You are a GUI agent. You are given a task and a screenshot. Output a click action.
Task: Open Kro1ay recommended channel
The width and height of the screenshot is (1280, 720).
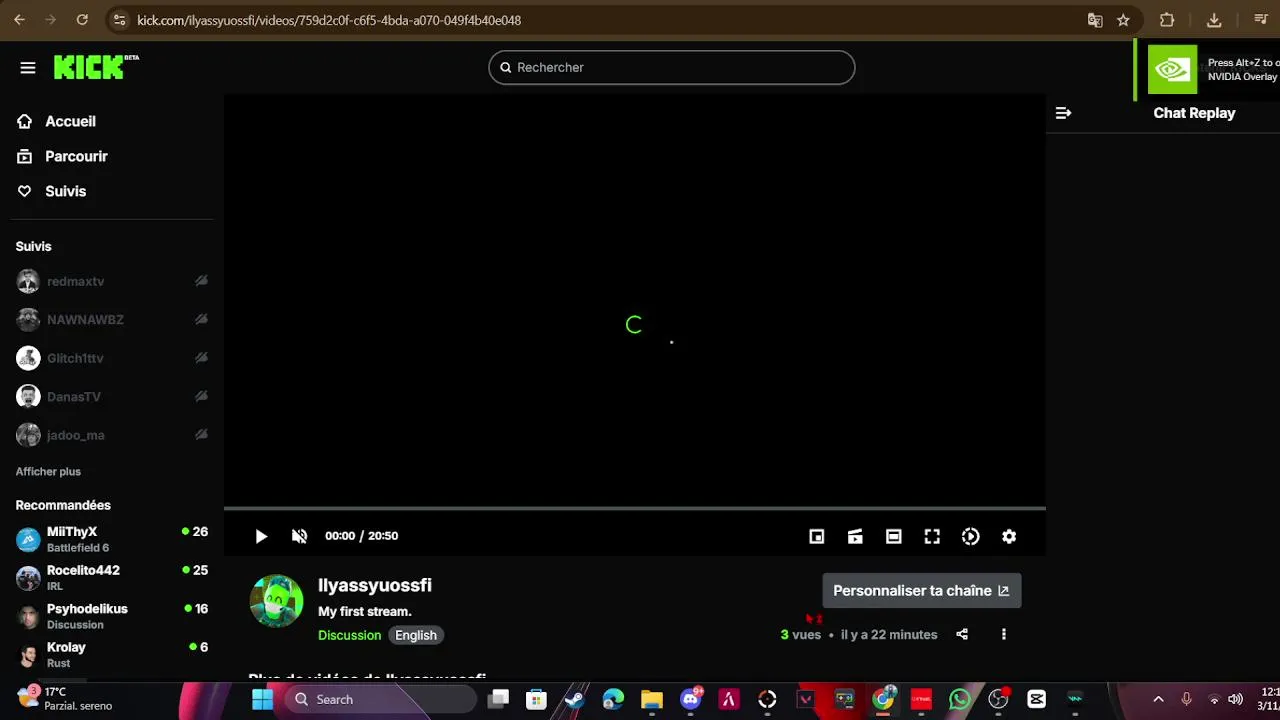112,654
